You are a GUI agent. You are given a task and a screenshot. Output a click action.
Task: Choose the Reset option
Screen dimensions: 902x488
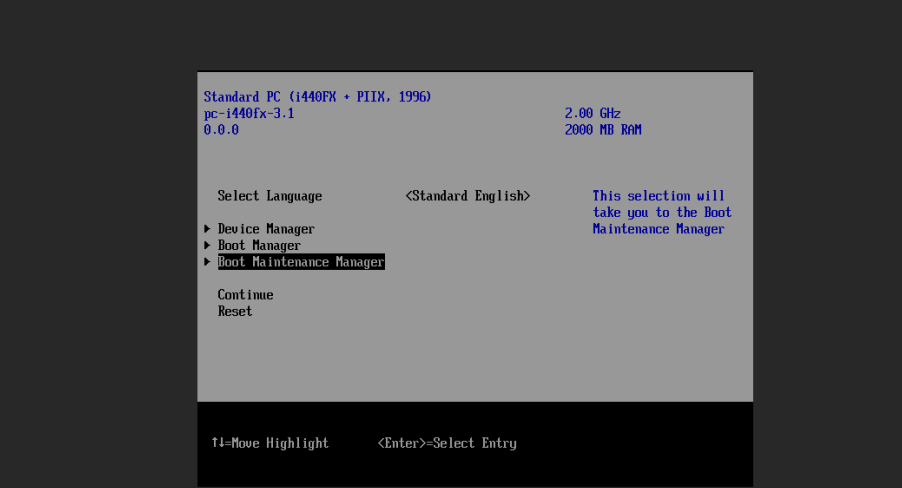[x=235, y=311]
